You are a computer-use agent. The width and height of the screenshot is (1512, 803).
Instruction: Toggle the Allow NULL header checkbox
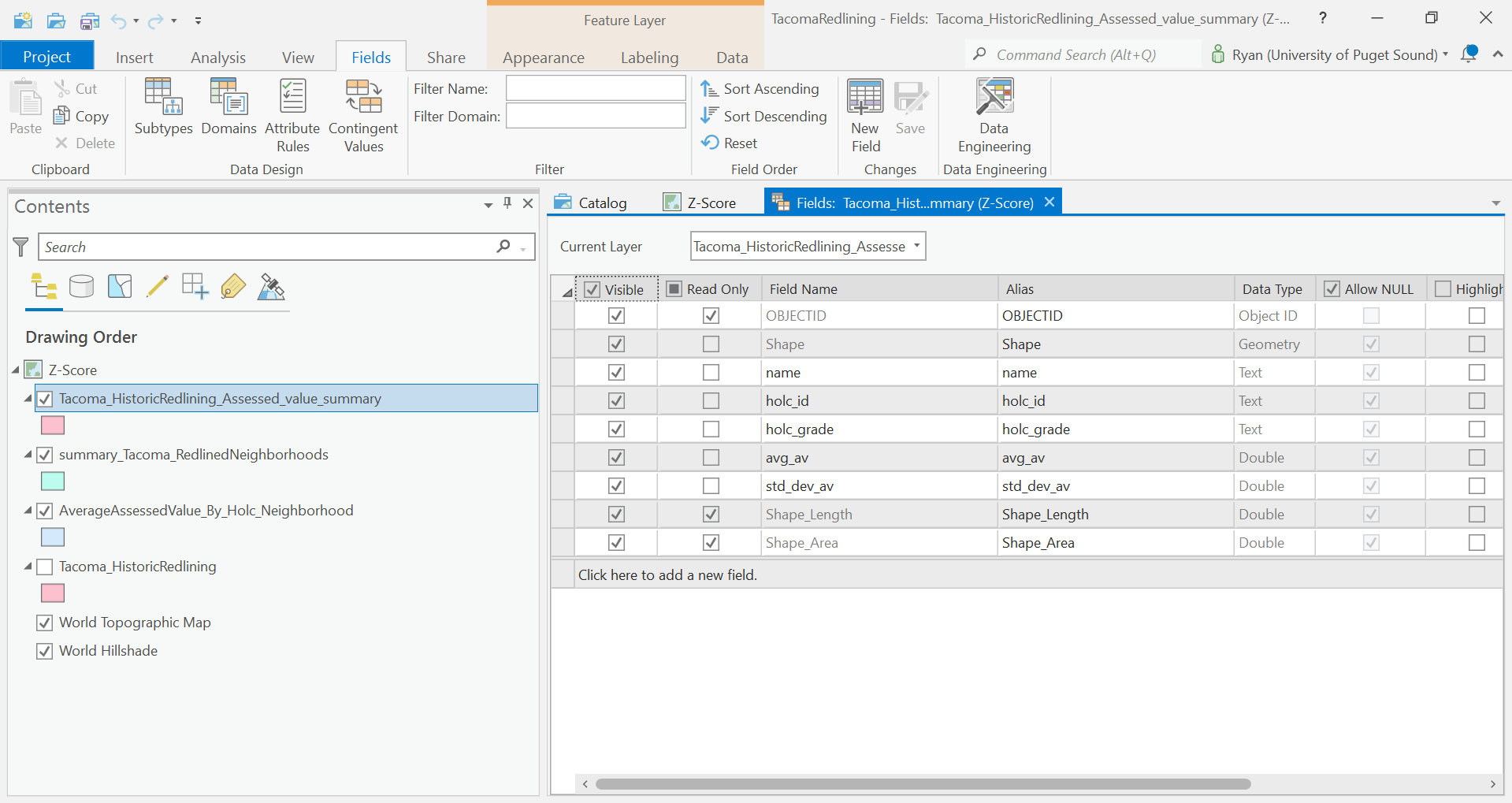pyautogui.click(x=1332, y=289)
